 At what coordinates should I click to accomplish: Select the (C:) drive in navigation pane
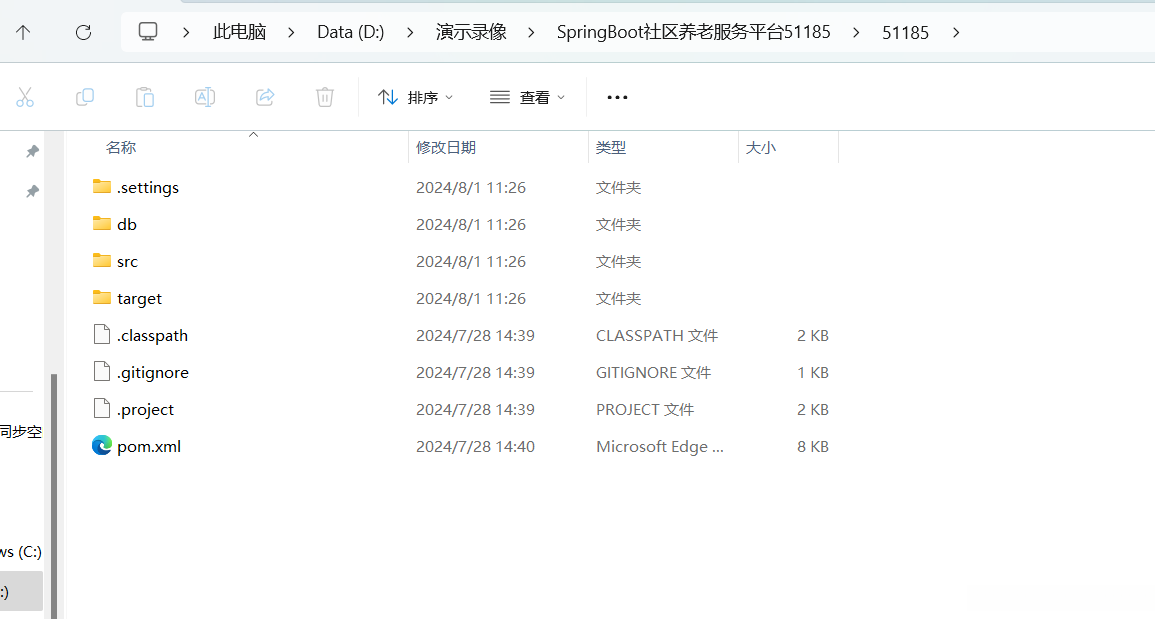click(x=21, y=552)
